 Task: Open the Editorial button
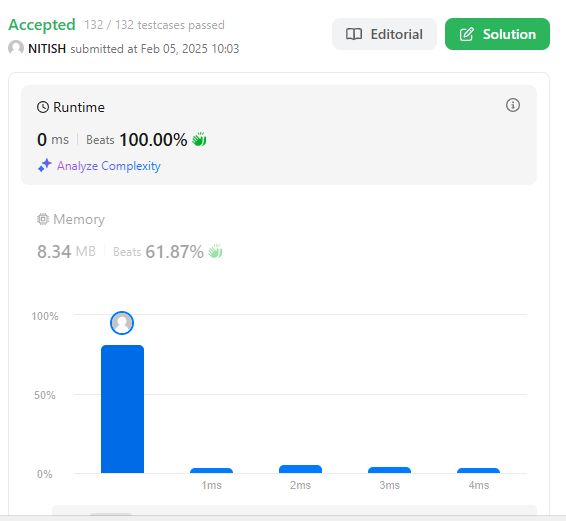pos(384,34)
